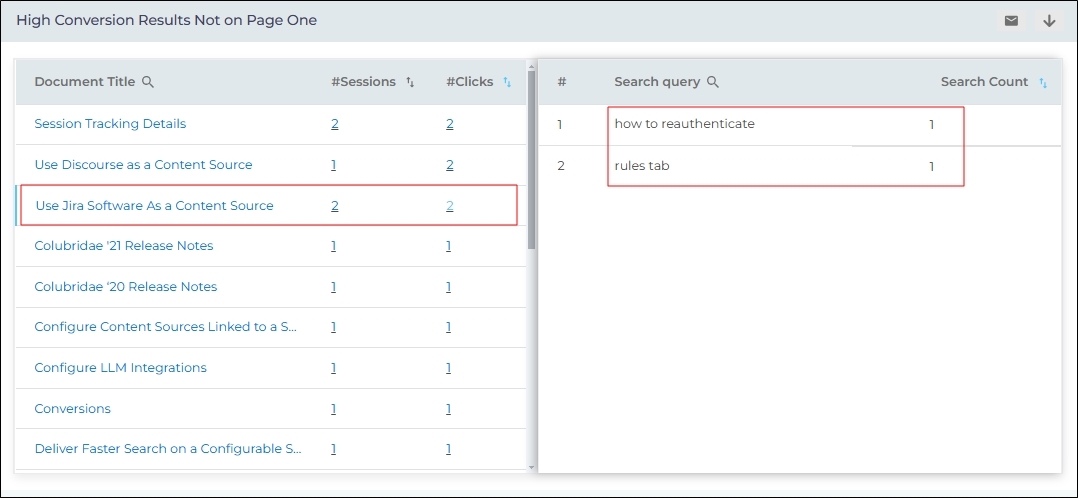This screenshot has height=498, width=1078.
Task: Click clicks count for Use Jira Software row
Action: (x=450, y=206)
